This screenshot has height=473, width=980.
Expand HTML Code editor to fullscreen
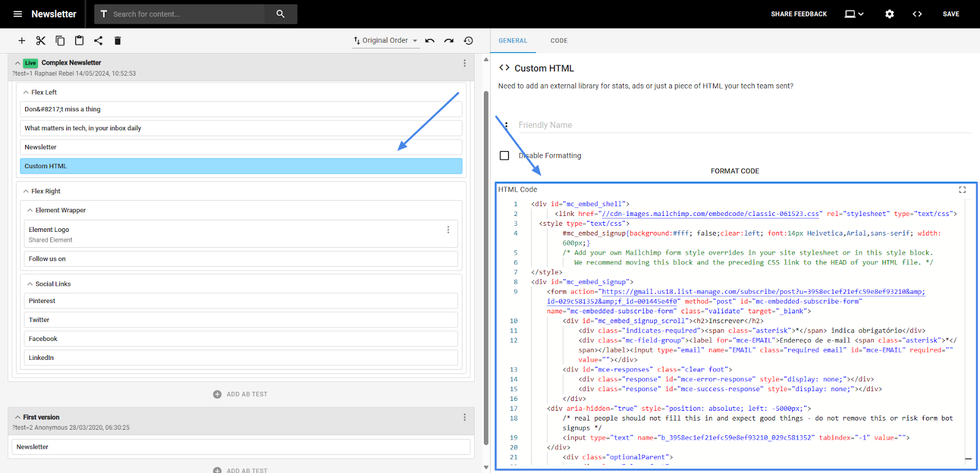click(x=962, y=189)
